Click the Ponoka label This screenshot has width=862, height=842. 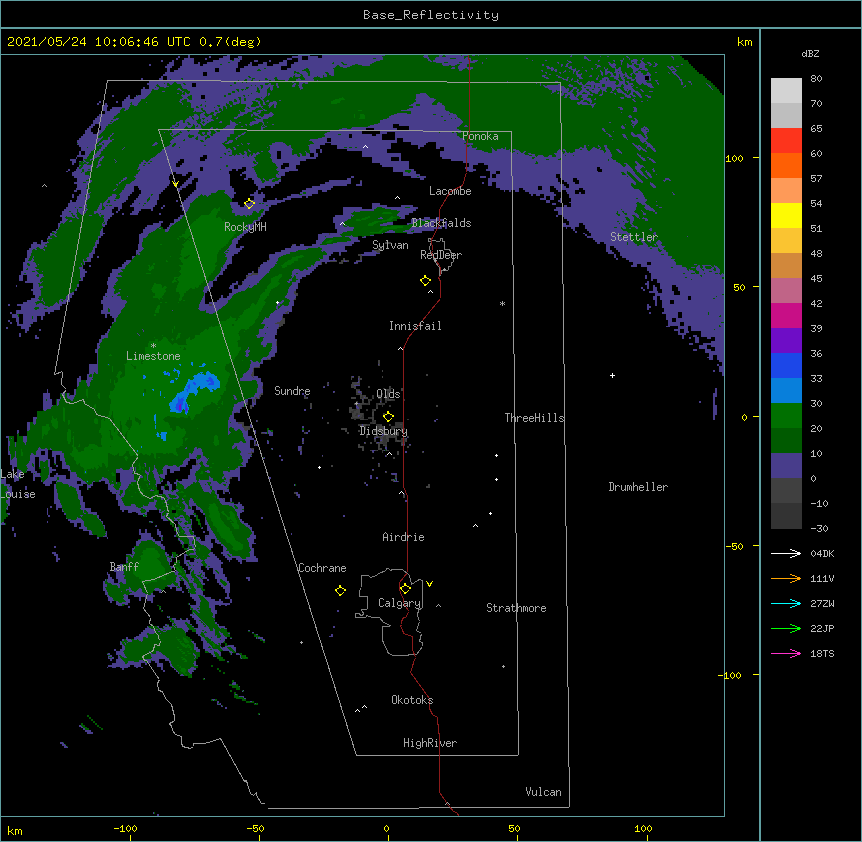click(480, 136)
